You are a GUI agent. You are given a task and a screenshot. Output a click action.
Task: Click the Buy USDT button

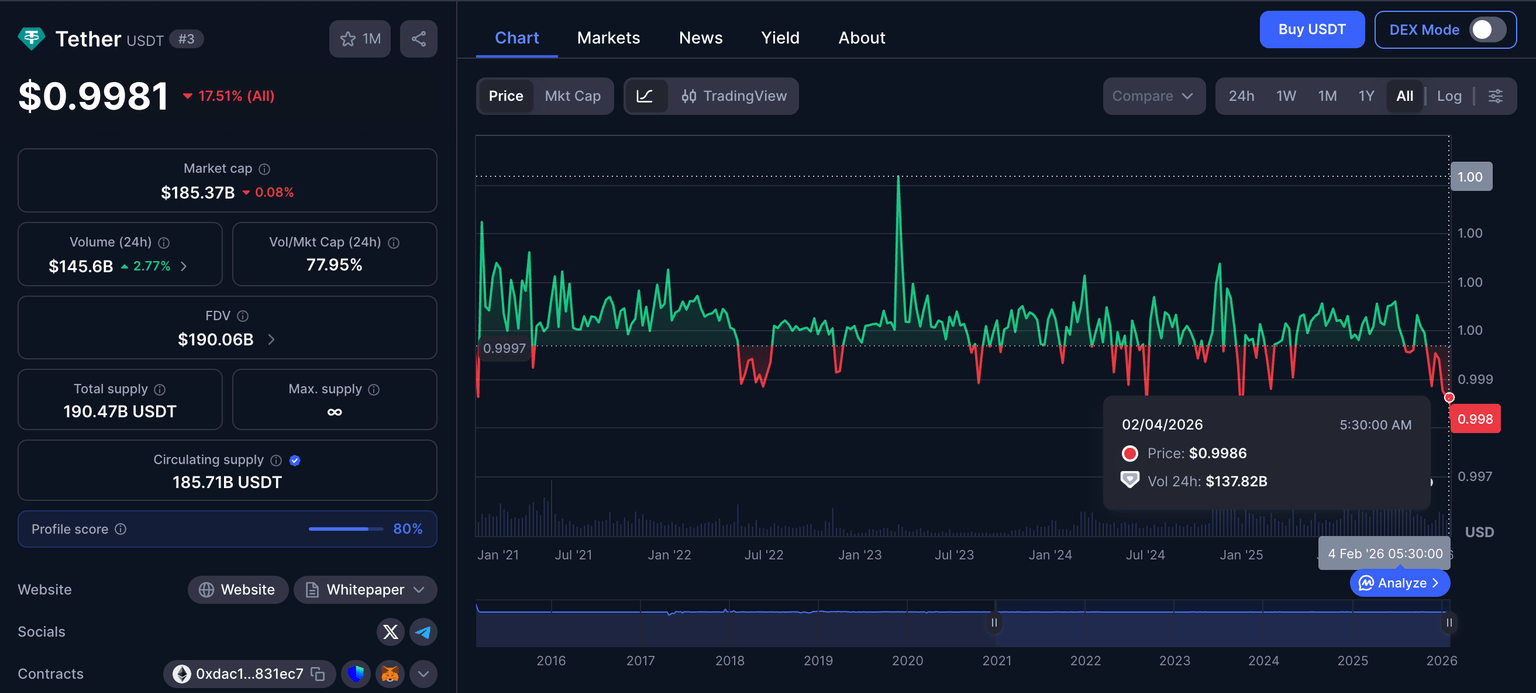coord(1312,30)
